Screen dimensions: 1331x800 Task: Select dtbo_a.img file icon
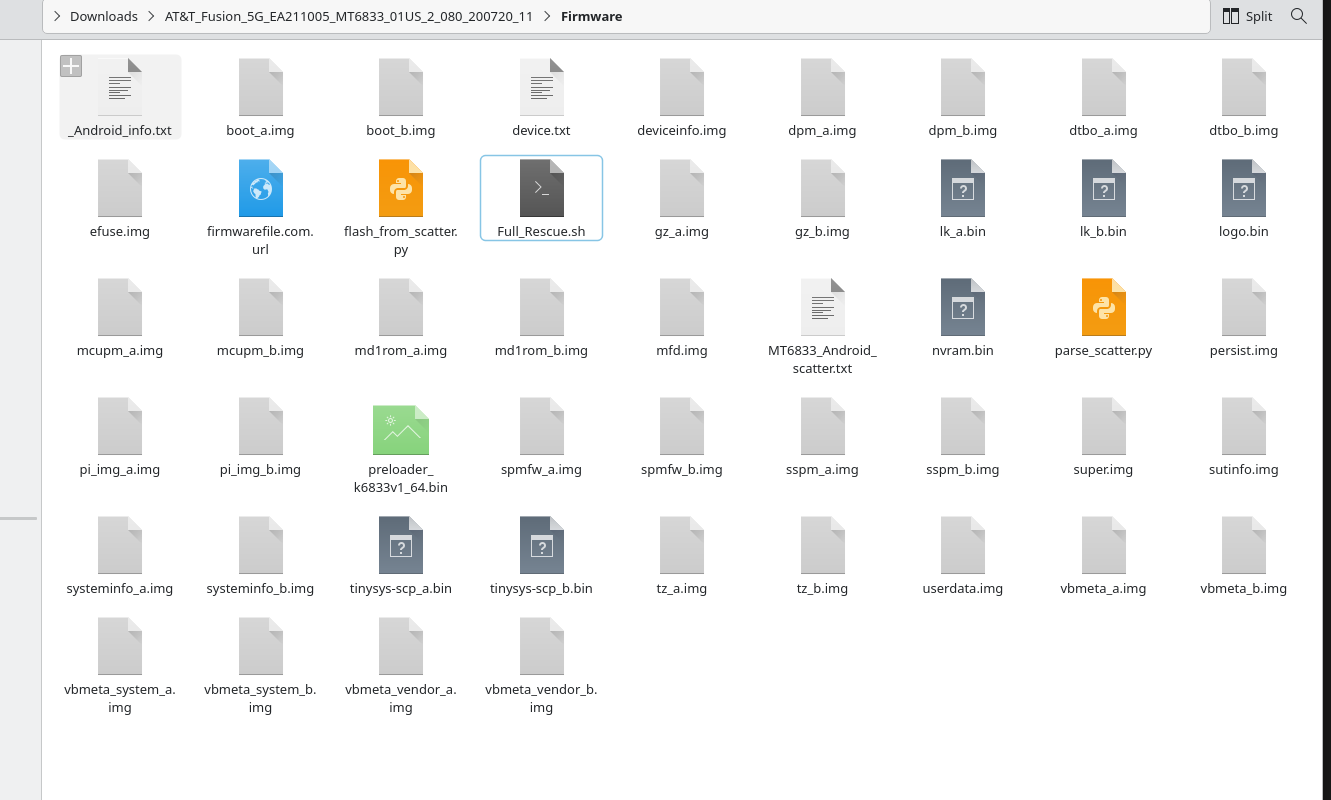(x=1103, y=87)
